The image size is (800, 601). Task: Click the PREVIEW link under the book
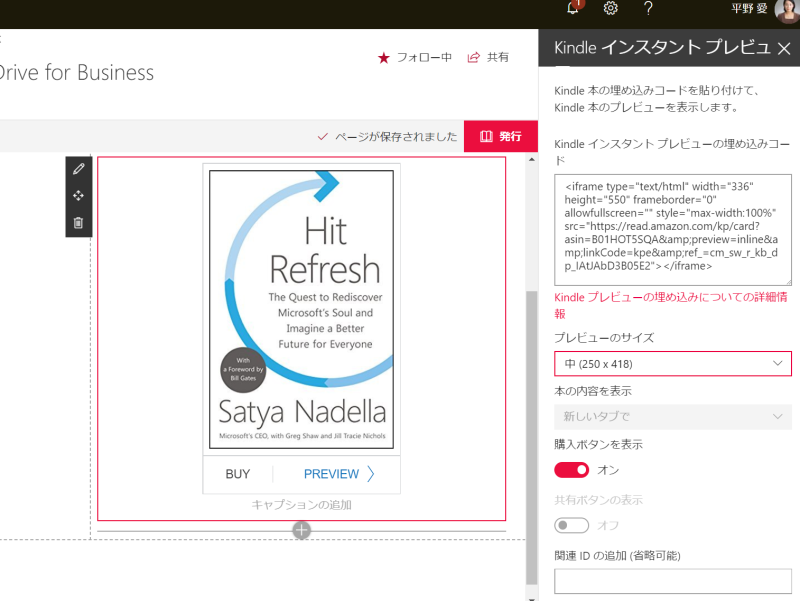coord(331,474)
